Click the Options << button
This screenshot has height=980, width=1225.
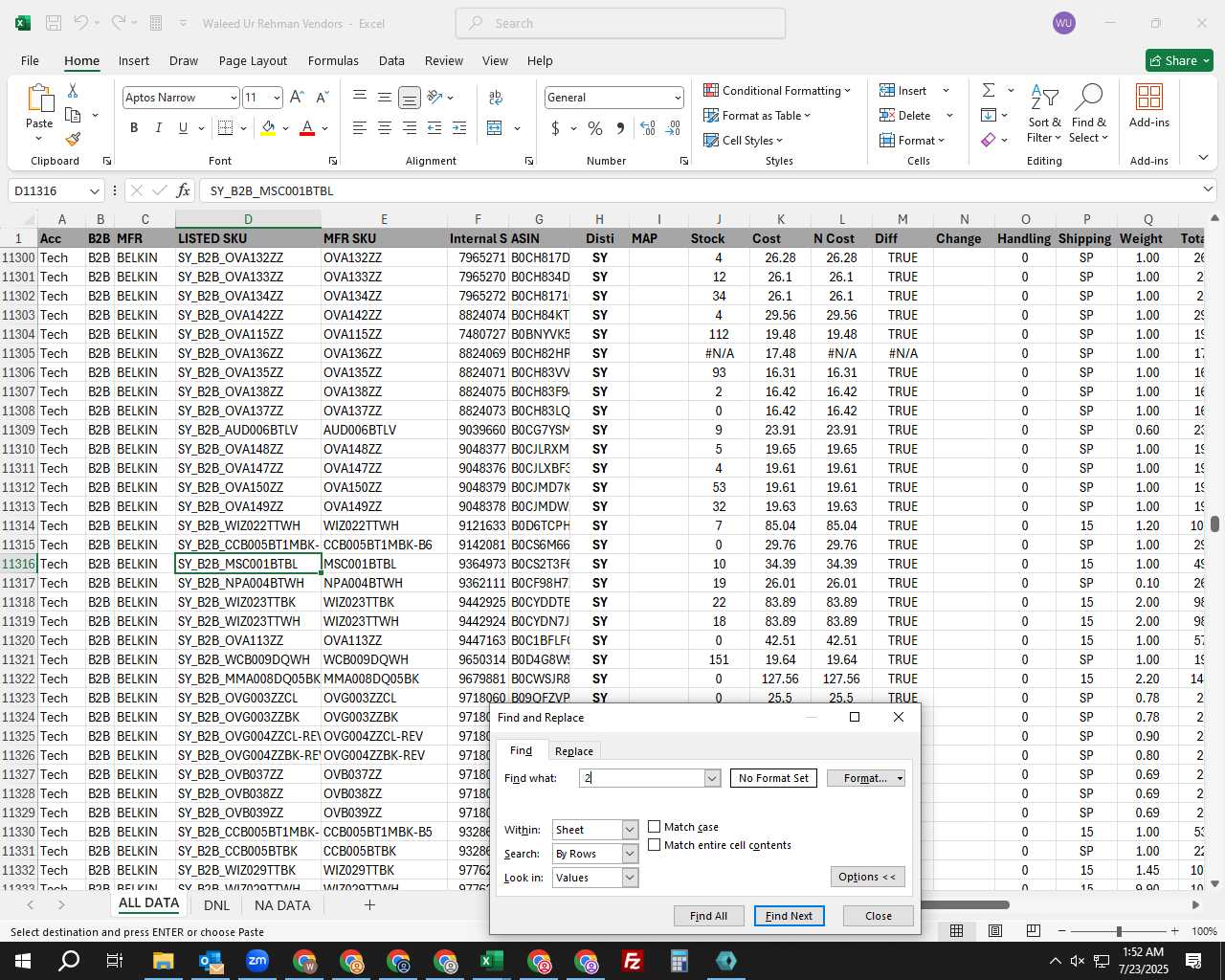coord(867,877)
